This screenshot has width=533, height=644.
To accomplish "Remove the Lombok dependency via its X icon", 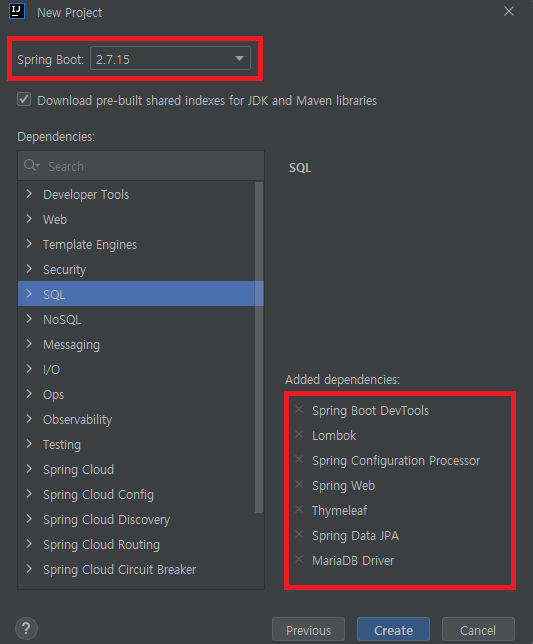I will [x=299, y=434].
